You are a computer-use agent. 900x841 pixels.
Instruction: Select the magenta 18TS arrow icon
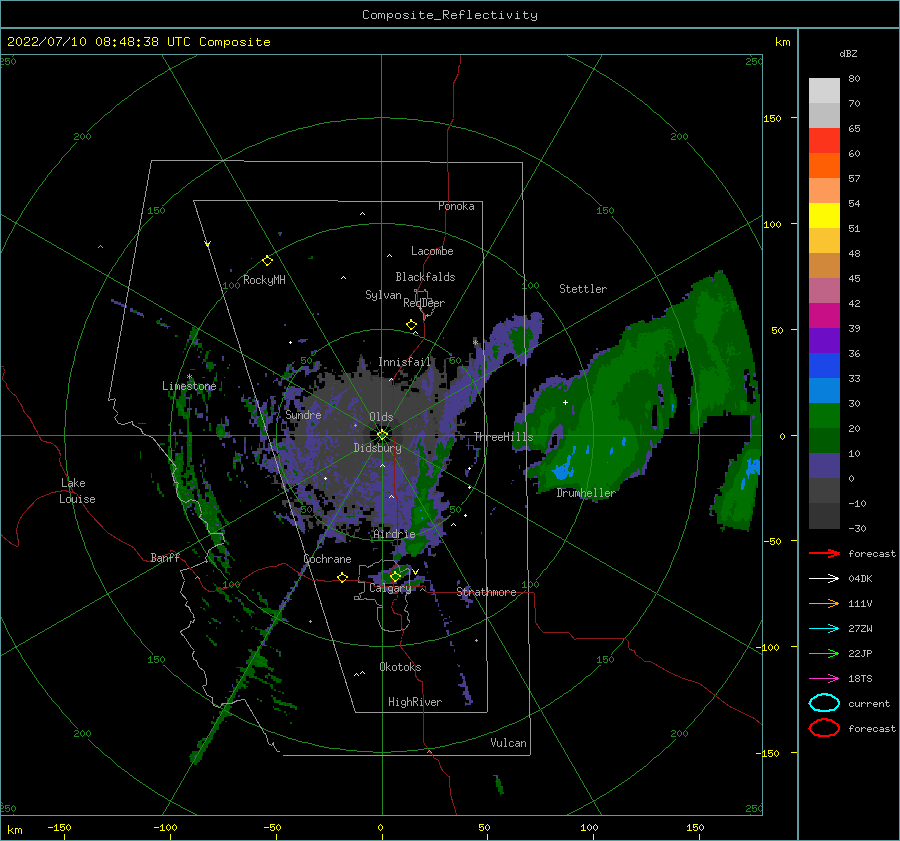click(824, 679)
